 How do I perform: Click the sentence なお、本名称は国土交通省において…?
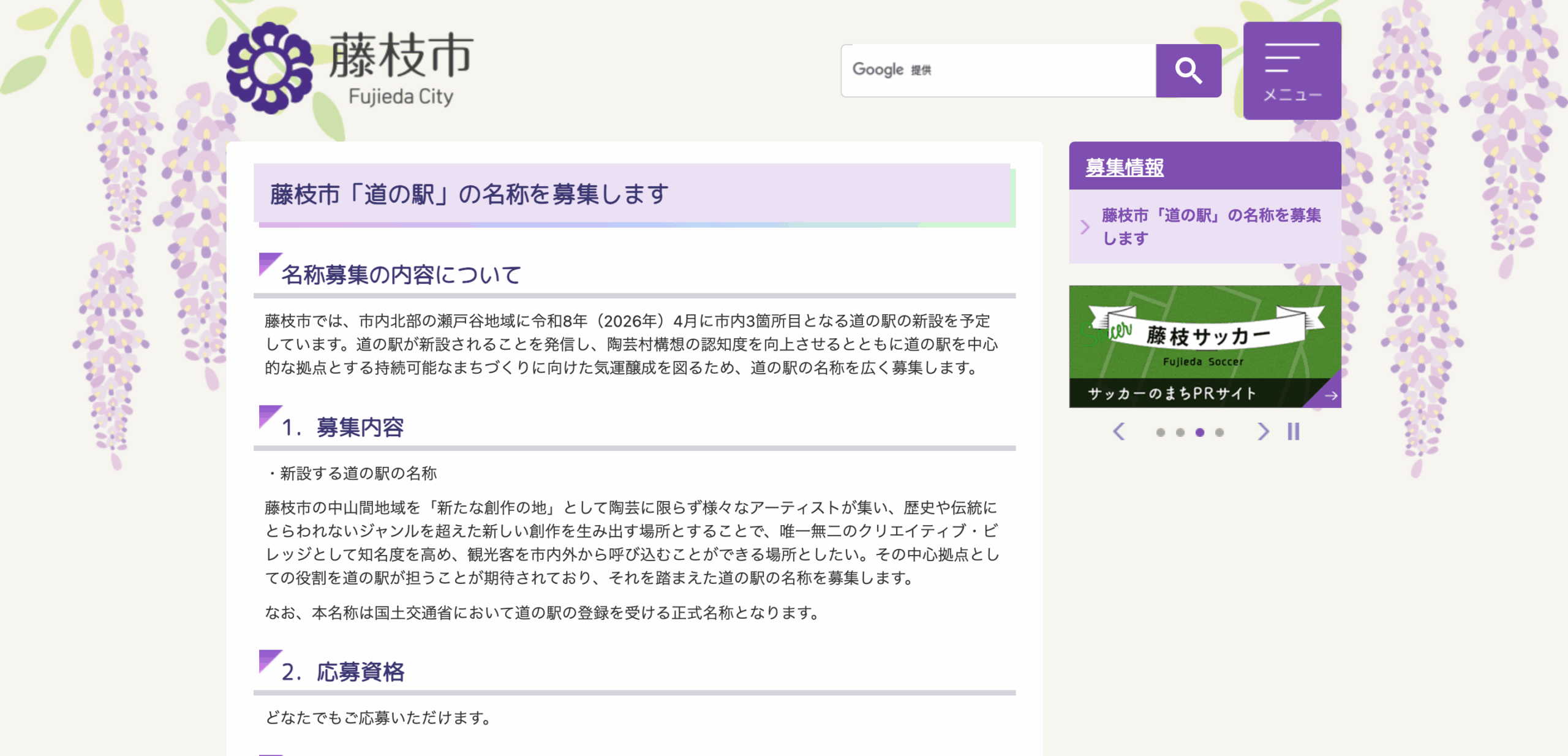pyautogui.click(x=543, y=613)
